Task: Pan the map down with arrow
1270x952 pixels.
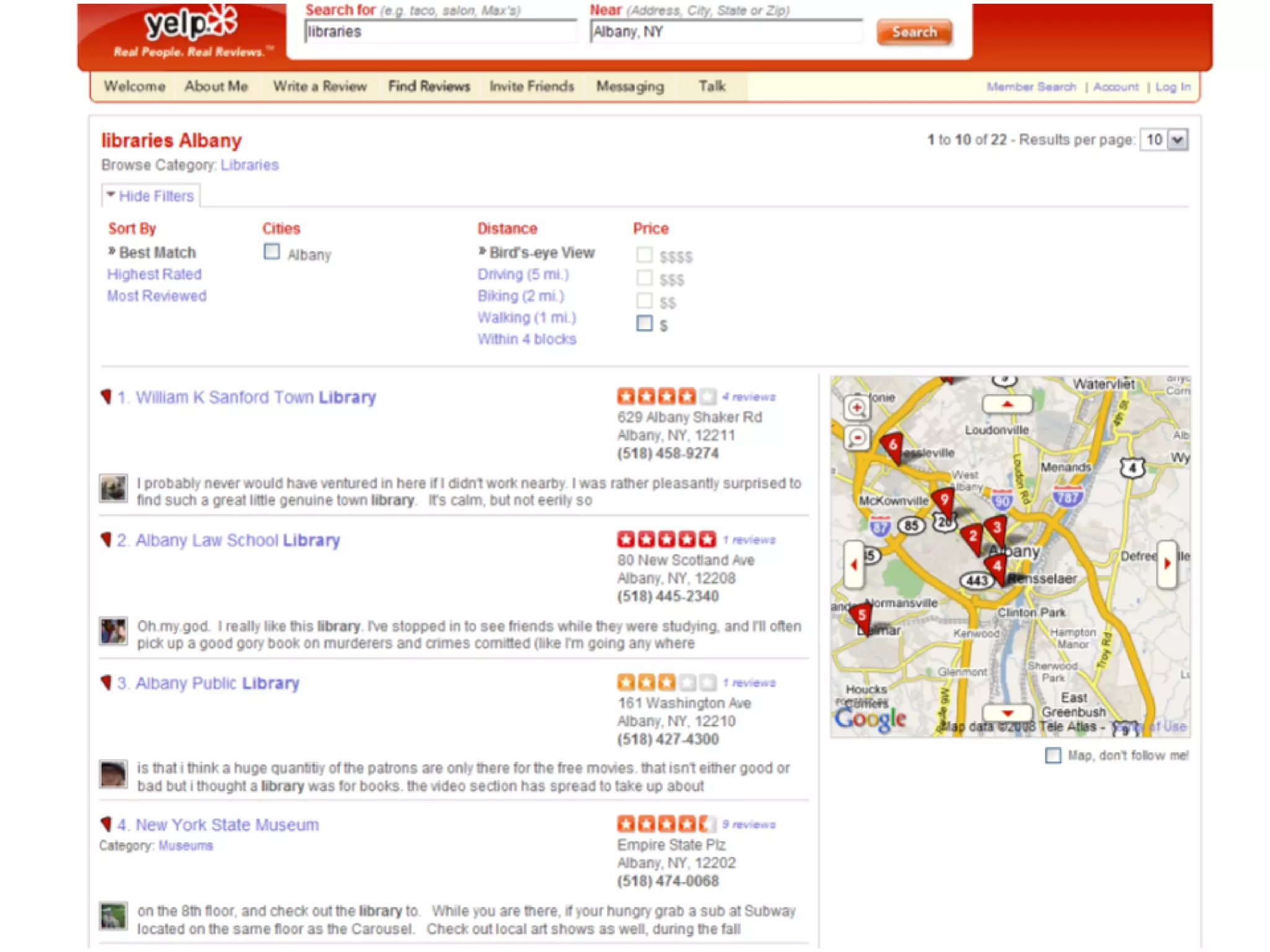Action: (1007, 713)
